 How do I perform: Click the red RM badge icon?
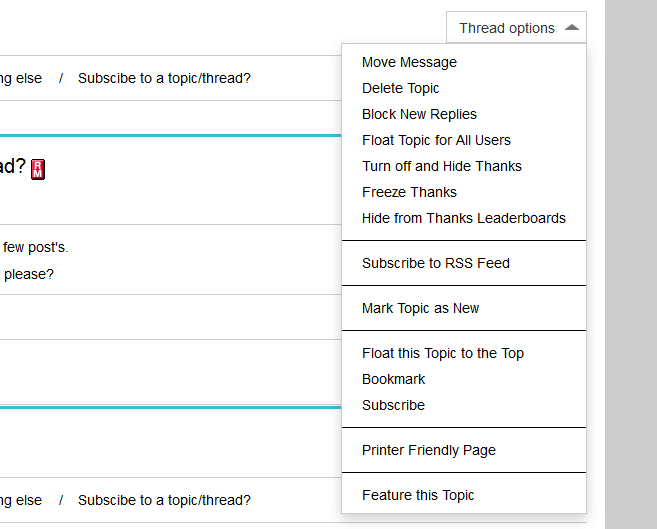pos(38,169)
